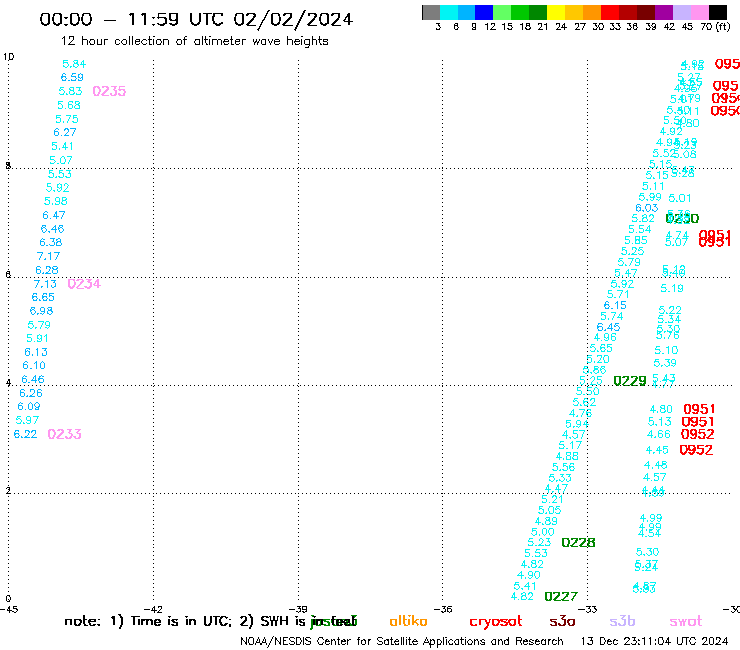Click the orange 30 ft legend swatch
The height and width of the screenshot is (650, 740).
(x=592, y=12)
